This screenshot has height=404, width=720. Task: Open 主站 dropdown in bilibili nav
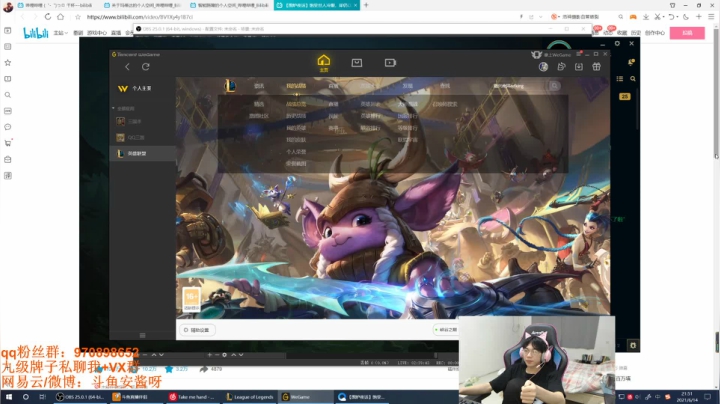point(60,33)
